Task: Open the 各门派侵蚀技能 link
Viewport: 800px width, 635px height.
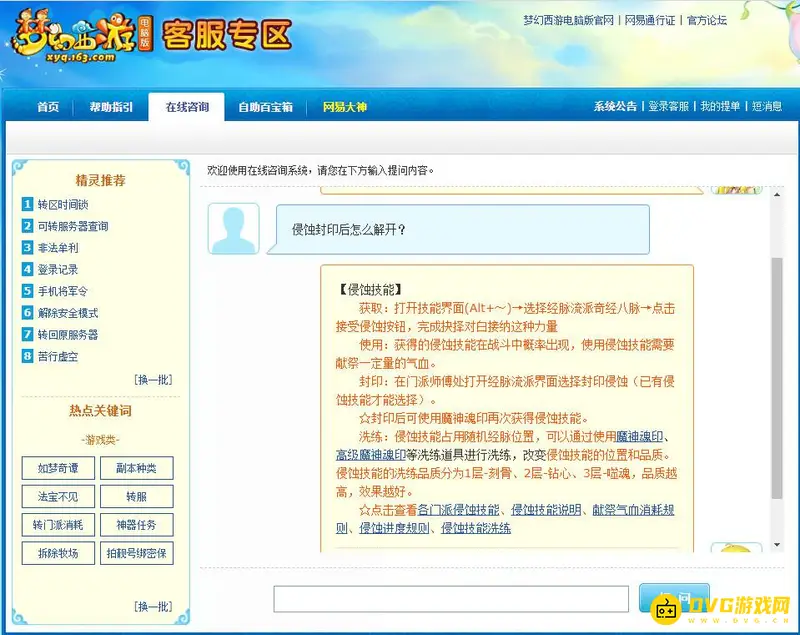Action: [x=458, y=510]
